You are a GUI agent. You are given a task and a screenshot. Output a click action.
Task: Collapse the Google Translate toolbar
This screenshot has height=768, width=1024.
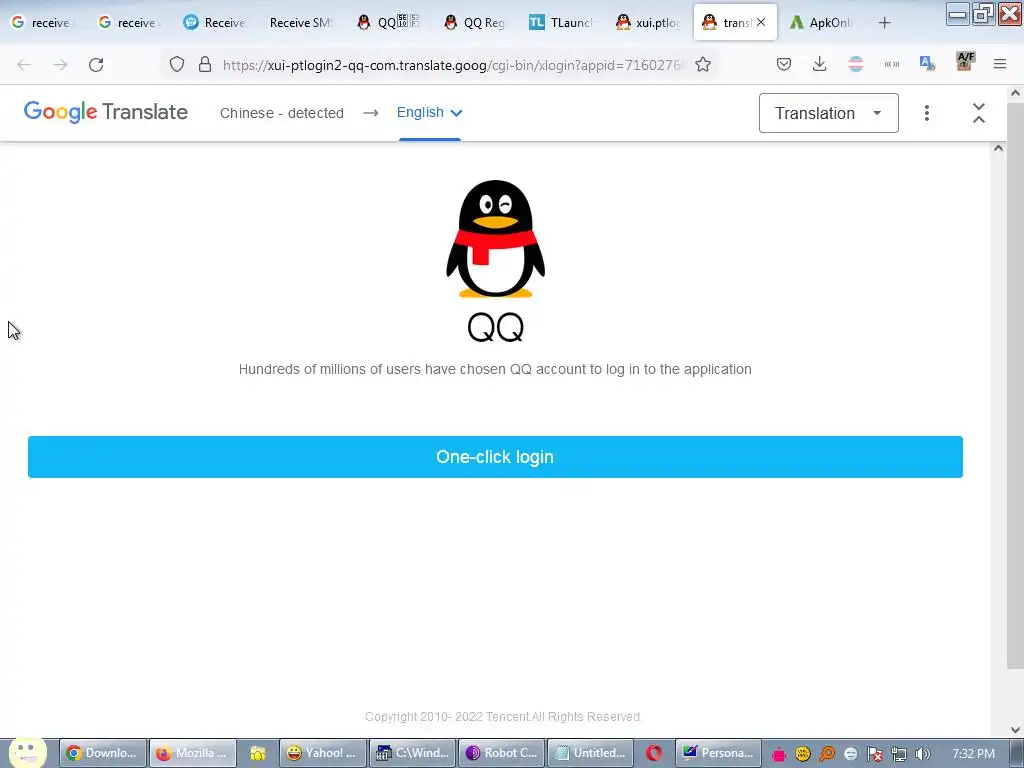point(978,113)
